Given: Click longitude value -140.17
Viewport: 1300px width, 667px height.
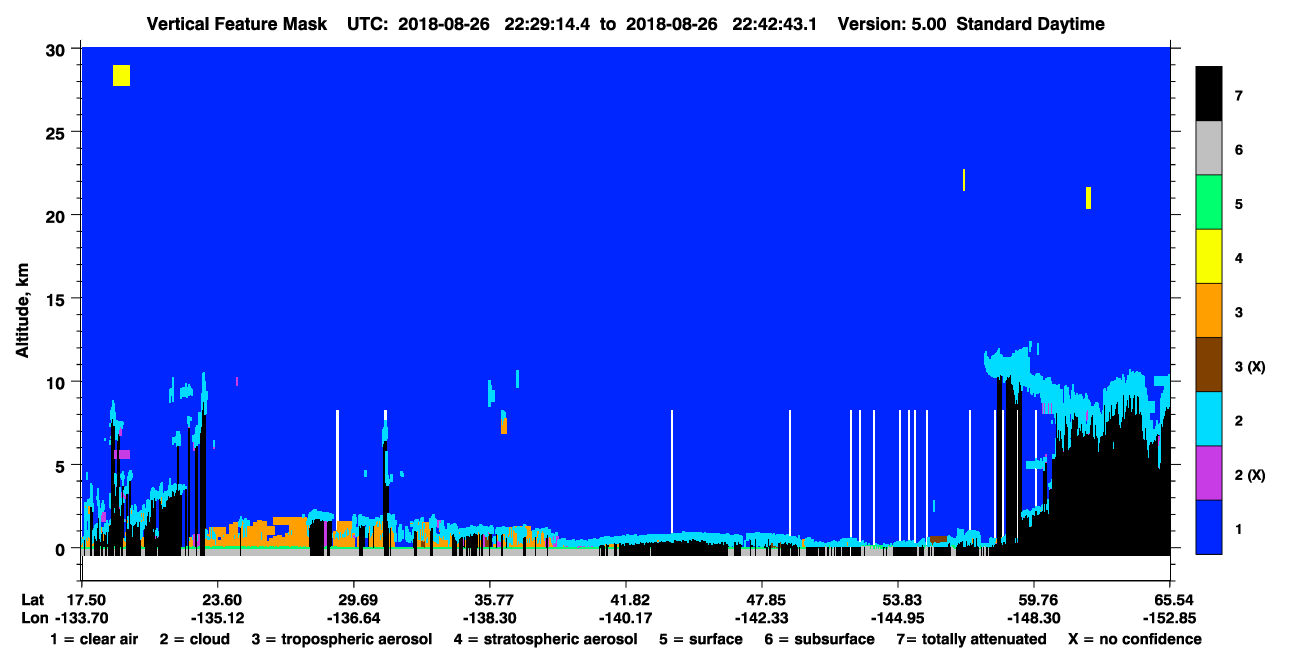Looking at the screenshot, I should coord(625,617).
